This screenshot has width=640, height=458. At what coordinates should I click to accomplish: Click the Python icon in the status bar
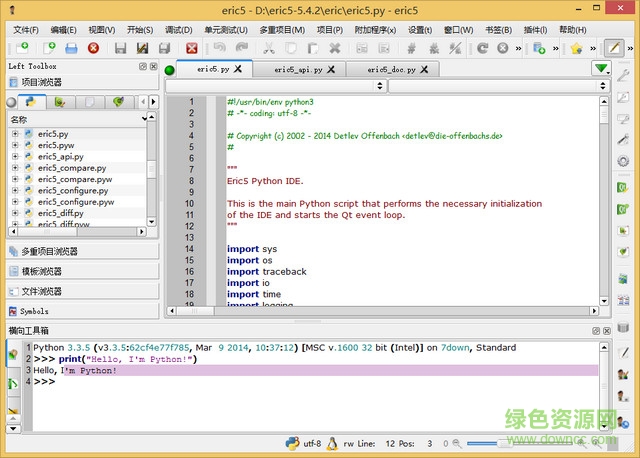[x=292, y=442]
